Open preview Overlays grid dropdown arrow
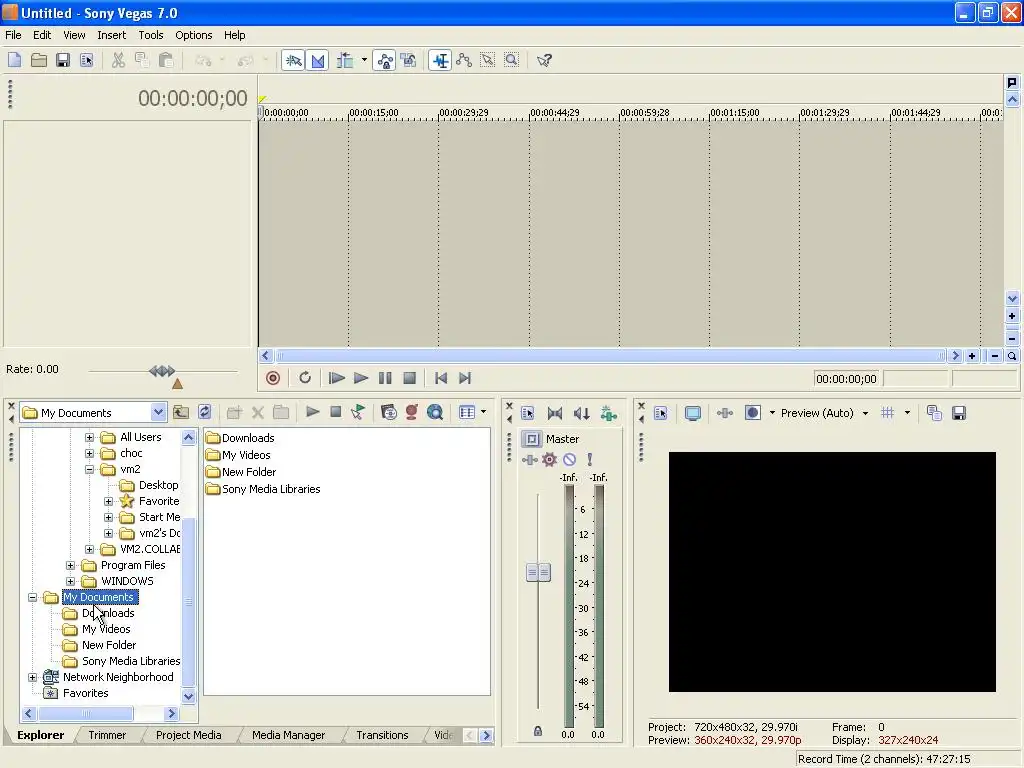Image resolution: width=1024 pixels, height=768 pixels. pyautogui.click(x=907, y=413)
